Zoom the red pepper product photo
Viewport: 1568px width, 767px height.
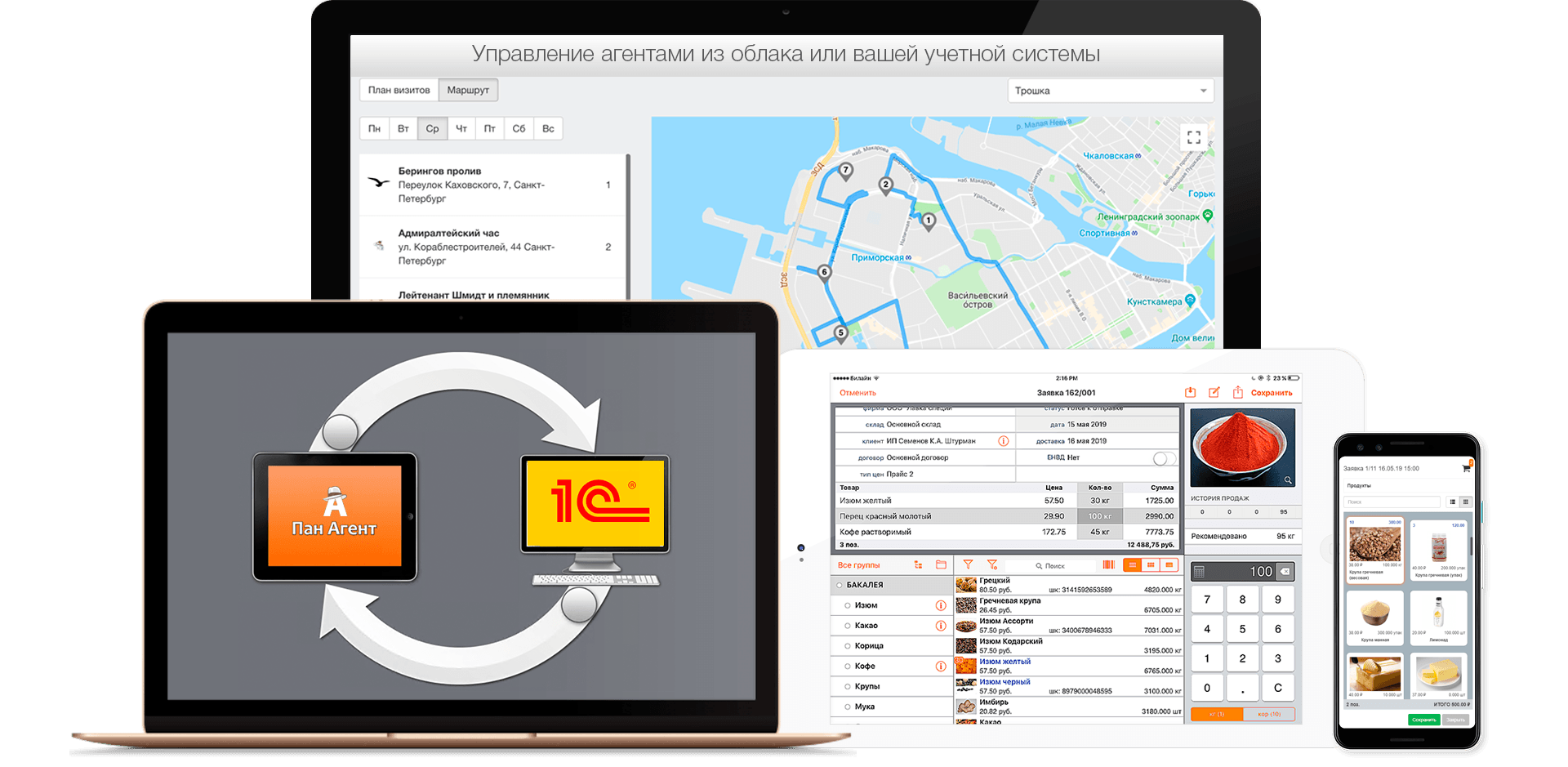tap(1288, 479)
